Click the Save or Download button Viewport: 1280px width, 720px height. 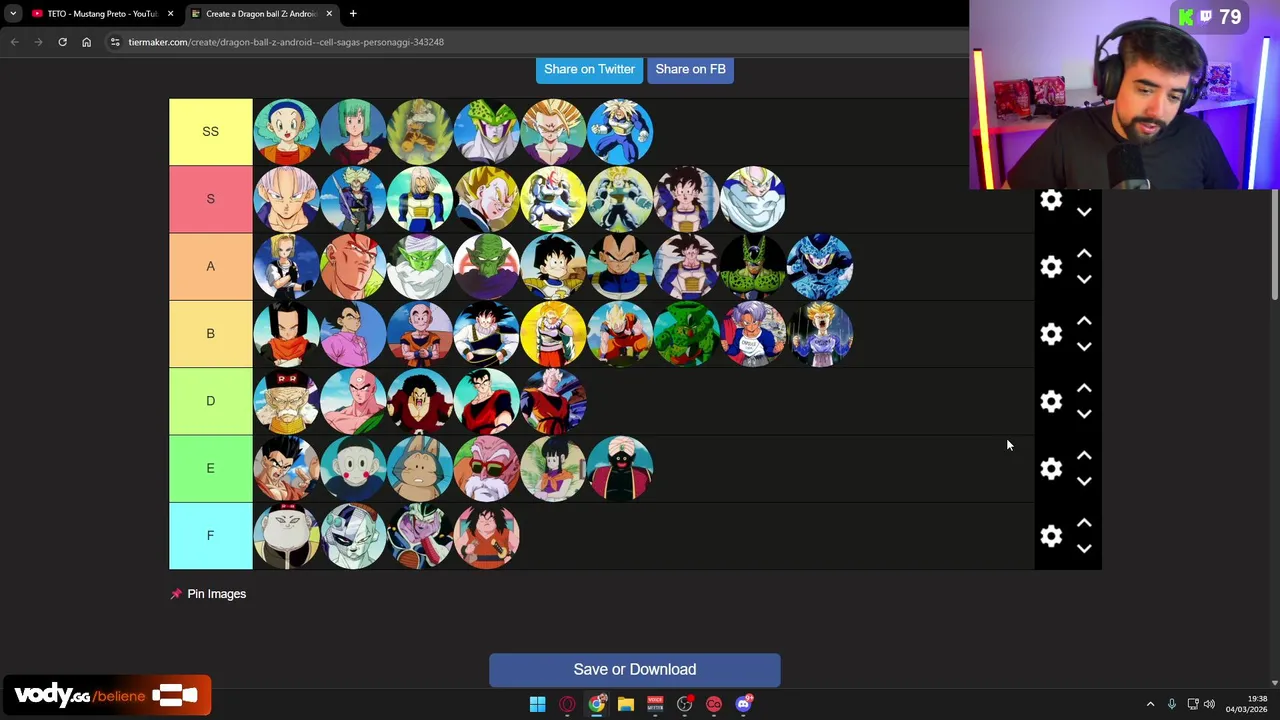(635, 670)
